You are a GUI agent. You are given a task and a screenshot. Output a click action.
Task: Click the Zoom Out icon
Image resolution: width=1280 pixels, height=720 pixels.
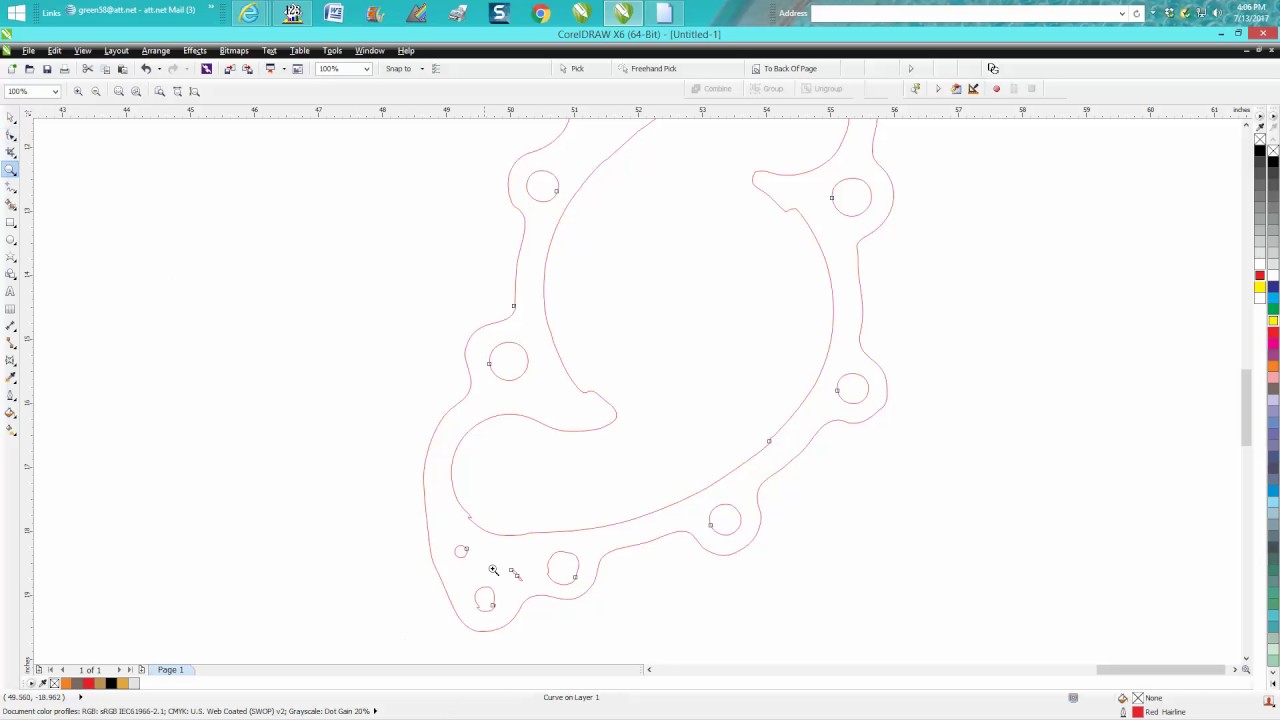pos(96,91)
